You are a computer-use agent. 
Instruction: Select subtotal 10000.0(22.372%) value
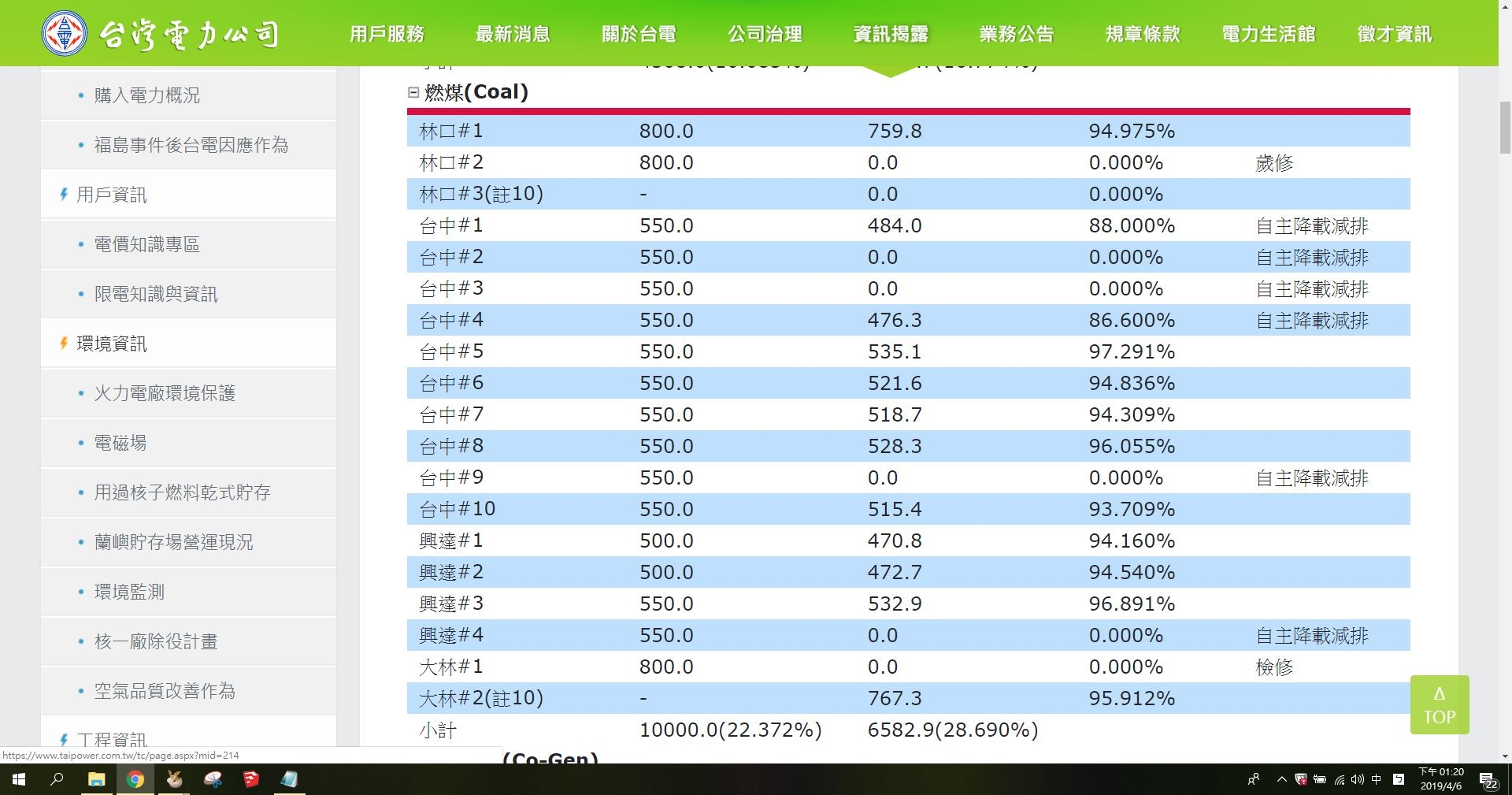click(730, 730)
